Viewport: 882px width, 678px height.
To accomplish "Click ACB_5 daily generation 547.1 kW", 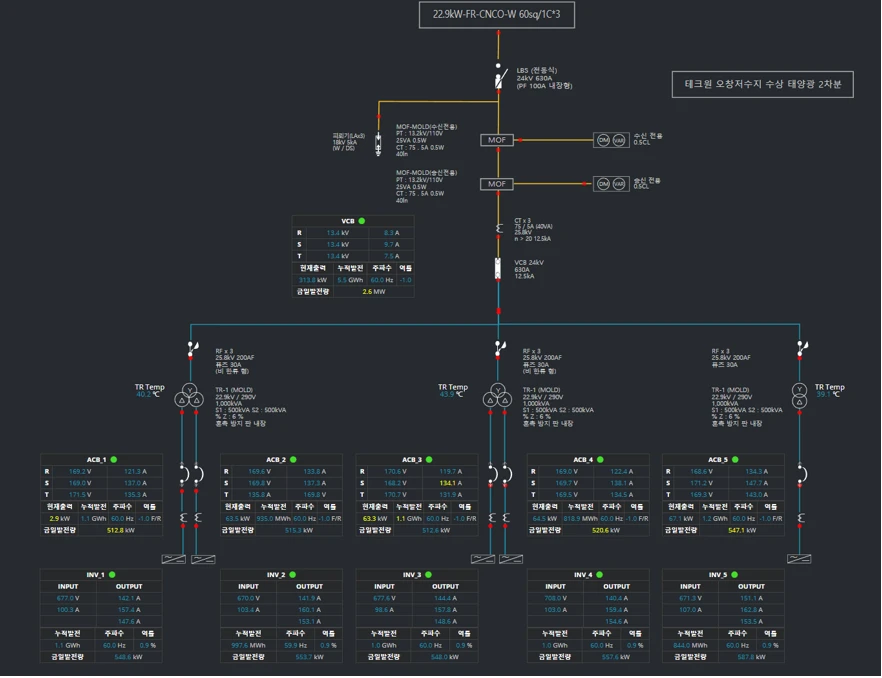I will 741,530.
